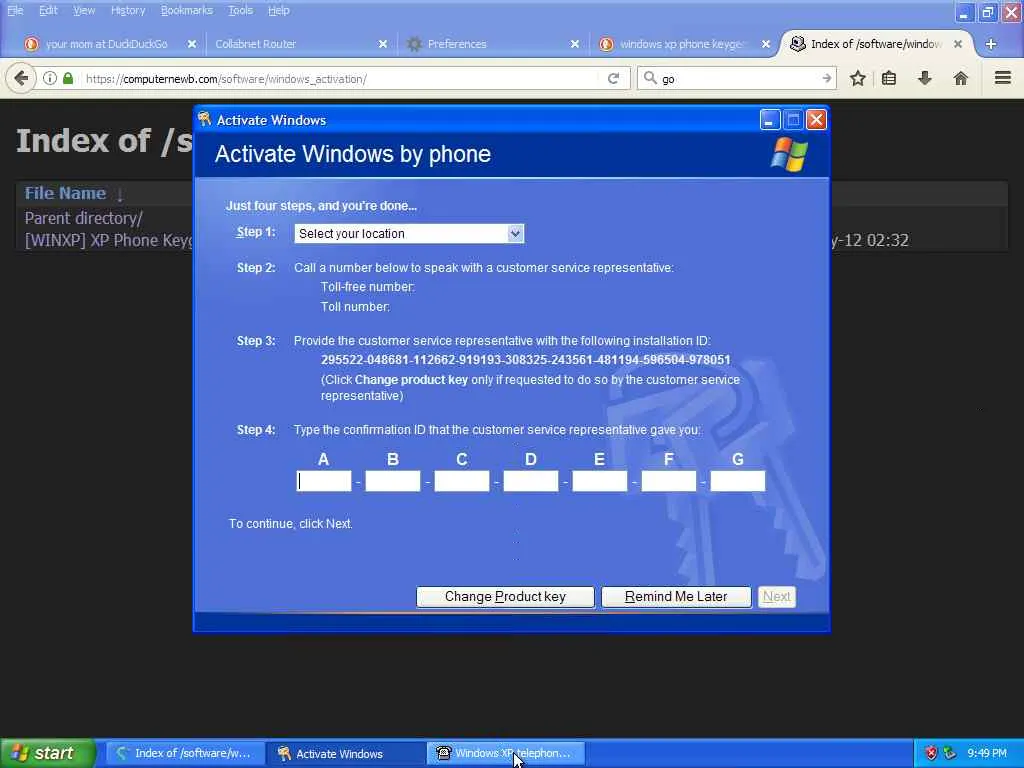Viewport: 1024px width, 768px height.
Task: Expand the Select your location dropdown
Action: (515, 234)
